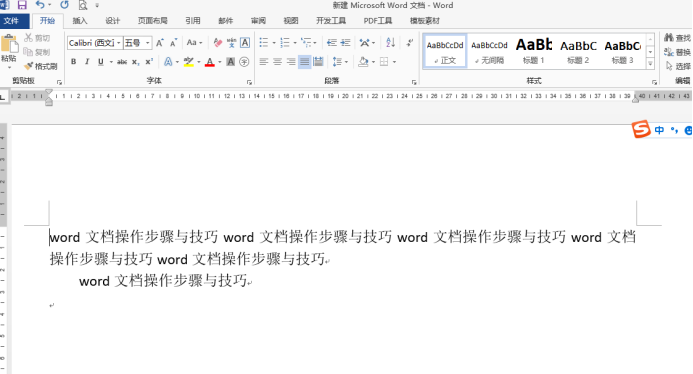Toggle show paragraph marks icon
Image resolution: width=693 pixels, height=374 pixels.
[410, 43]
